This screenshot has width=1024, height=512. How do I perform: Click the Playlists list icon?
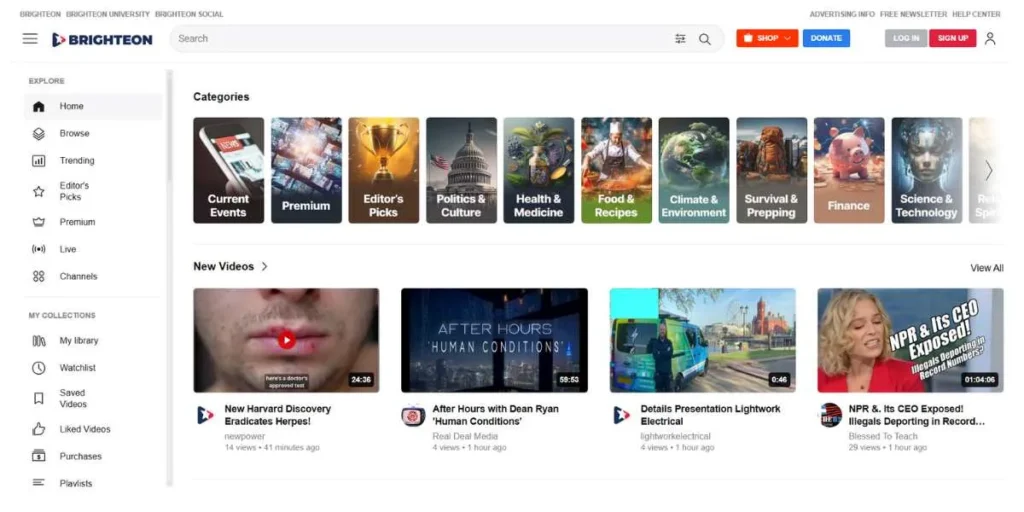tap(39, 483)
